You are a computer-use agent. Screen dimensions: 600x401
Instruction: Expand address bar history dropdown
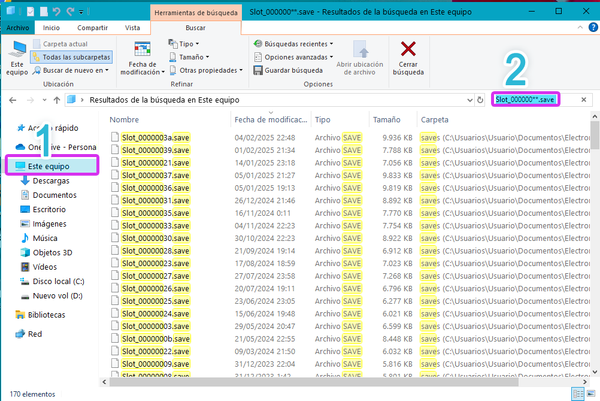pos(470,100)
